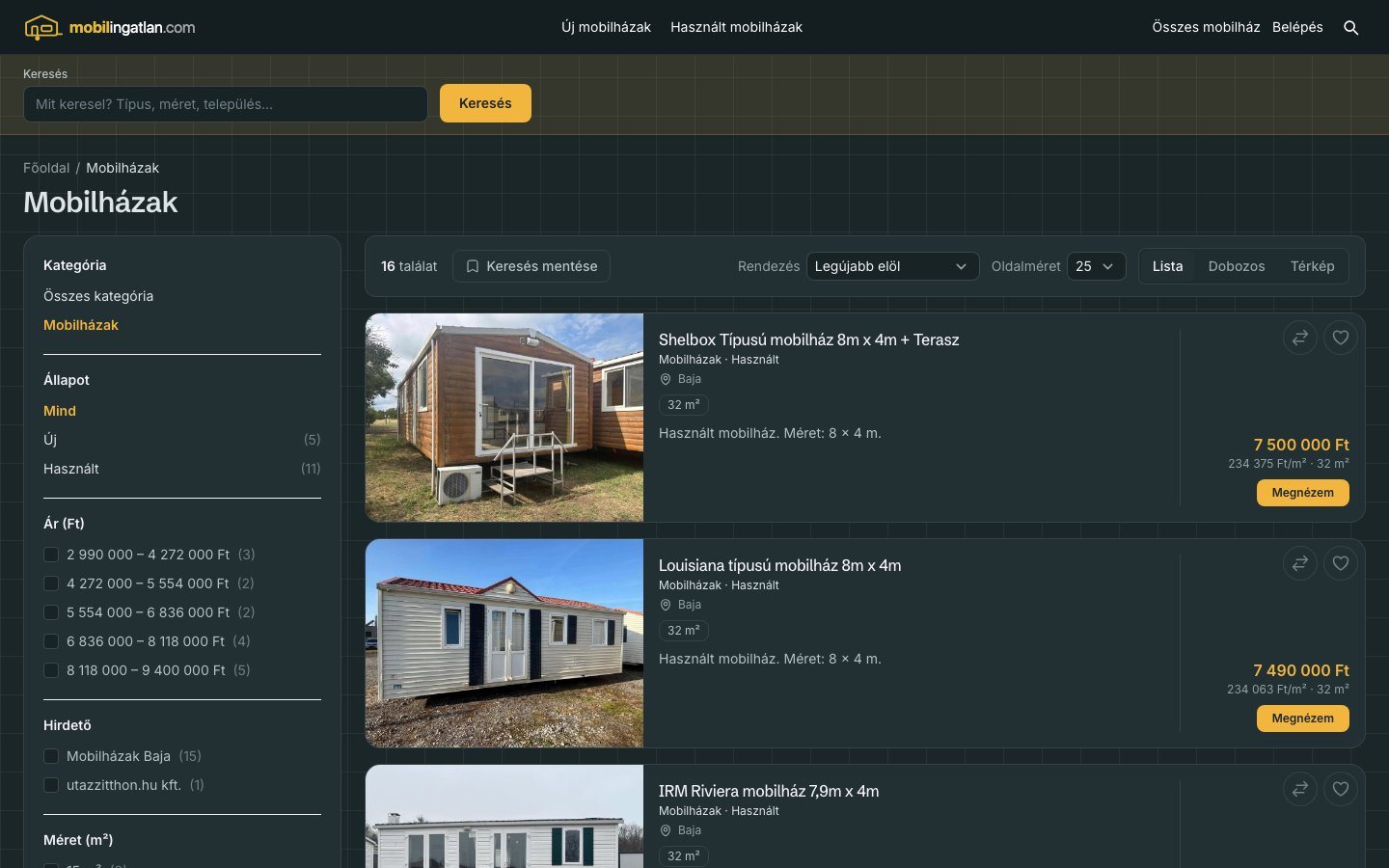The width and height of the screenshot is (1389, 868).
Task: Tick the 8 118 000 – 9 400 000 Ft checkbox
Action: pyautogui.click(x=51, y=670)
